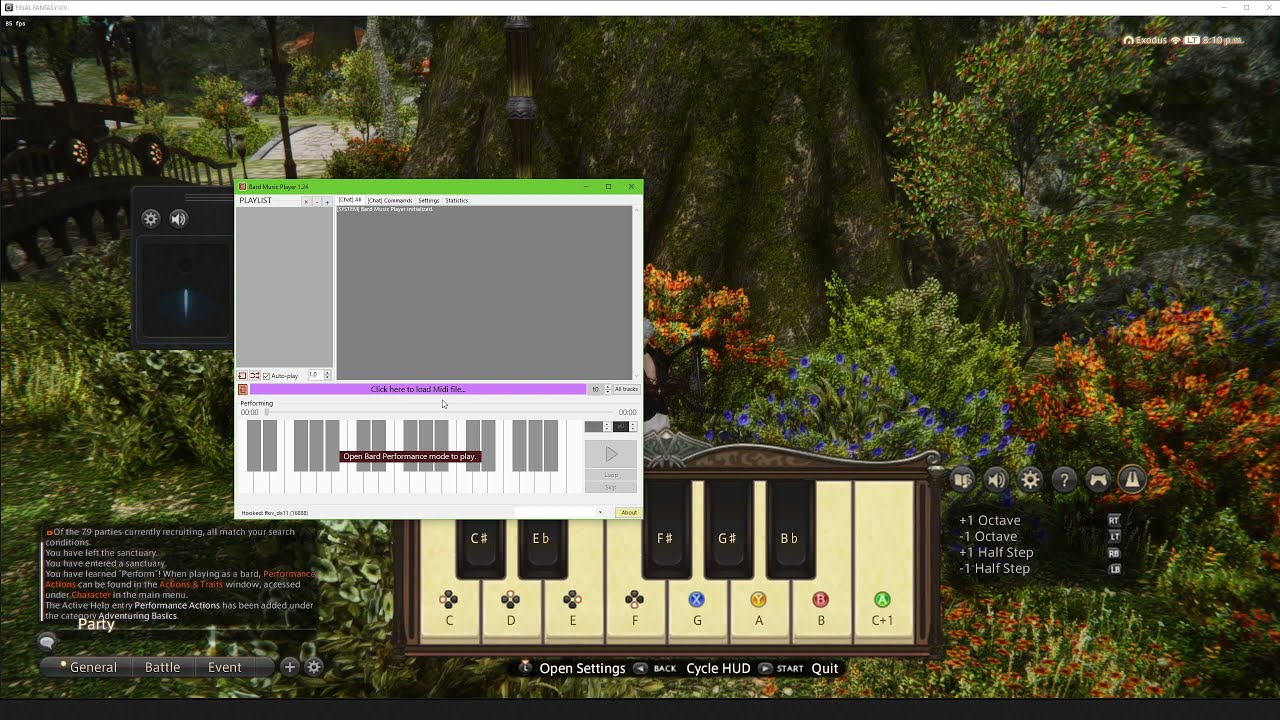Select the Event chat tab
The width and height of the screenshot is (1280, 720).
225,667
